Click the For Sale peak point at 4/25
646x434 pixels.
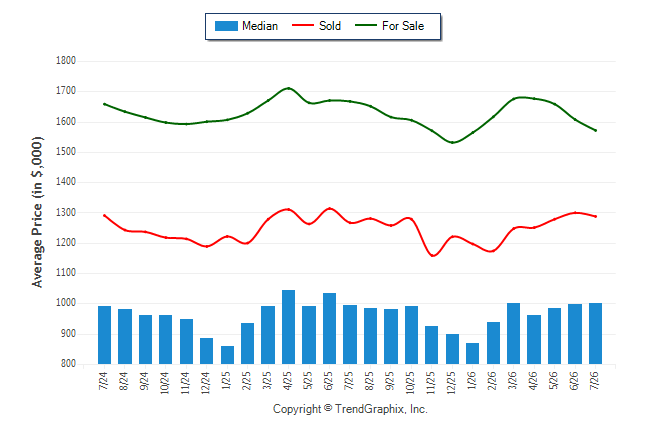[288, 88]
